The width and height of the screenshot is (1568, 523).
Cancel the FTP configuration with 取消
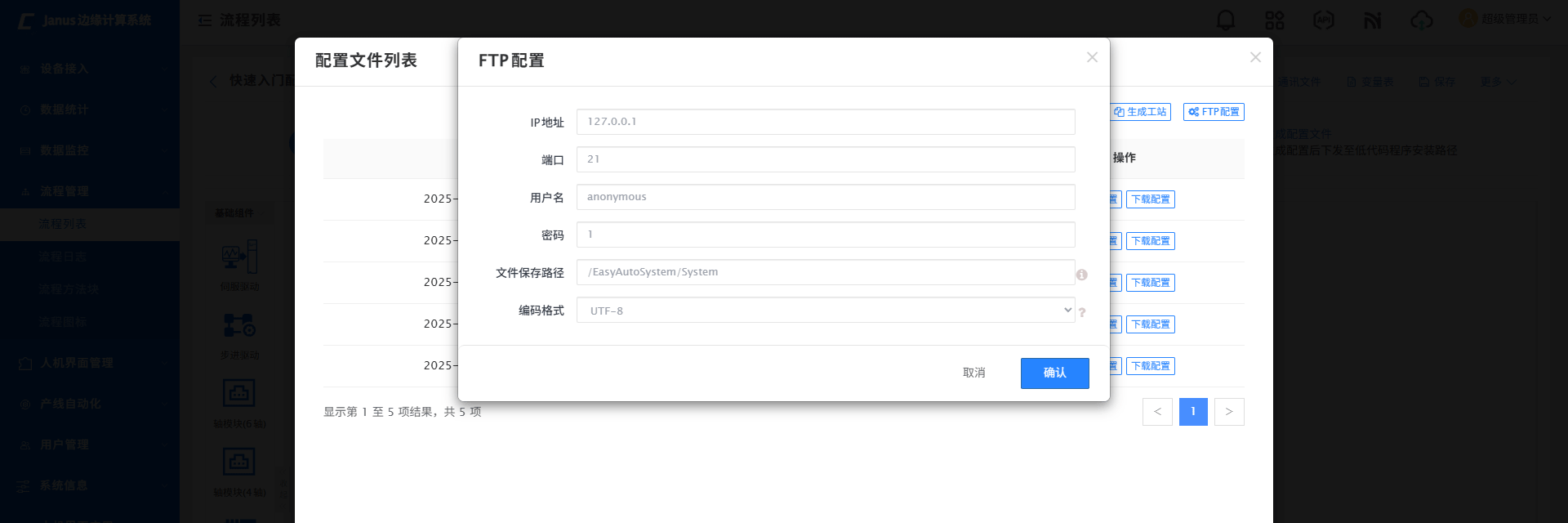click(x=973, y=373)
